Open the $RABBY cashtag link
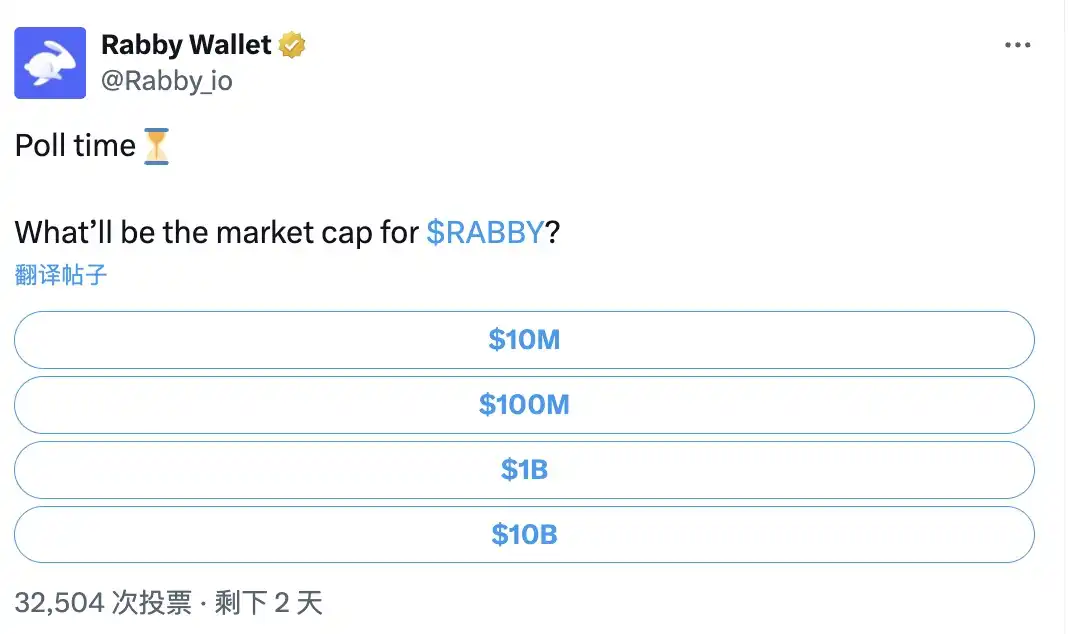Viewport: 1078px width, 634px height. coord(485,232)
